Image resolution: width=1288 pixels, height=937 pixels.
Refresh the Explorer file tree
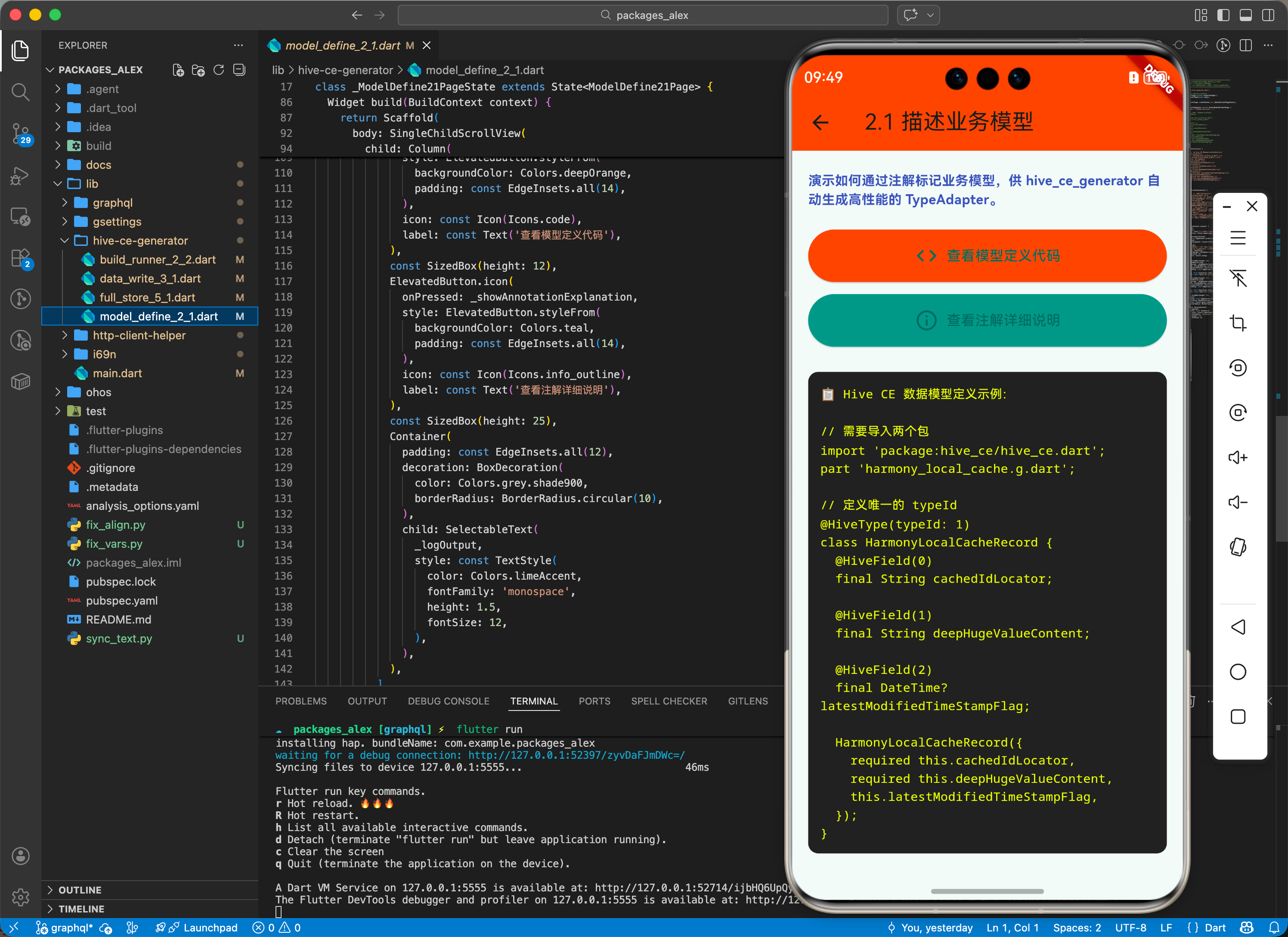coord(219,70)
